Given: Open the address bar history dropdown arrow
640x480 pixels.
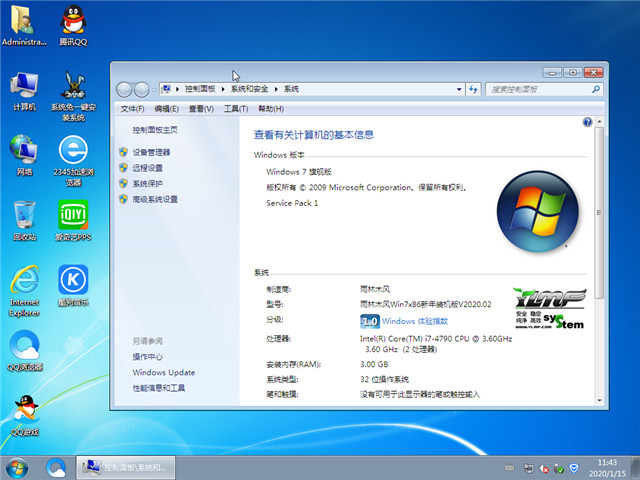Looking at the screenshot, I should (x=459, y=89).
